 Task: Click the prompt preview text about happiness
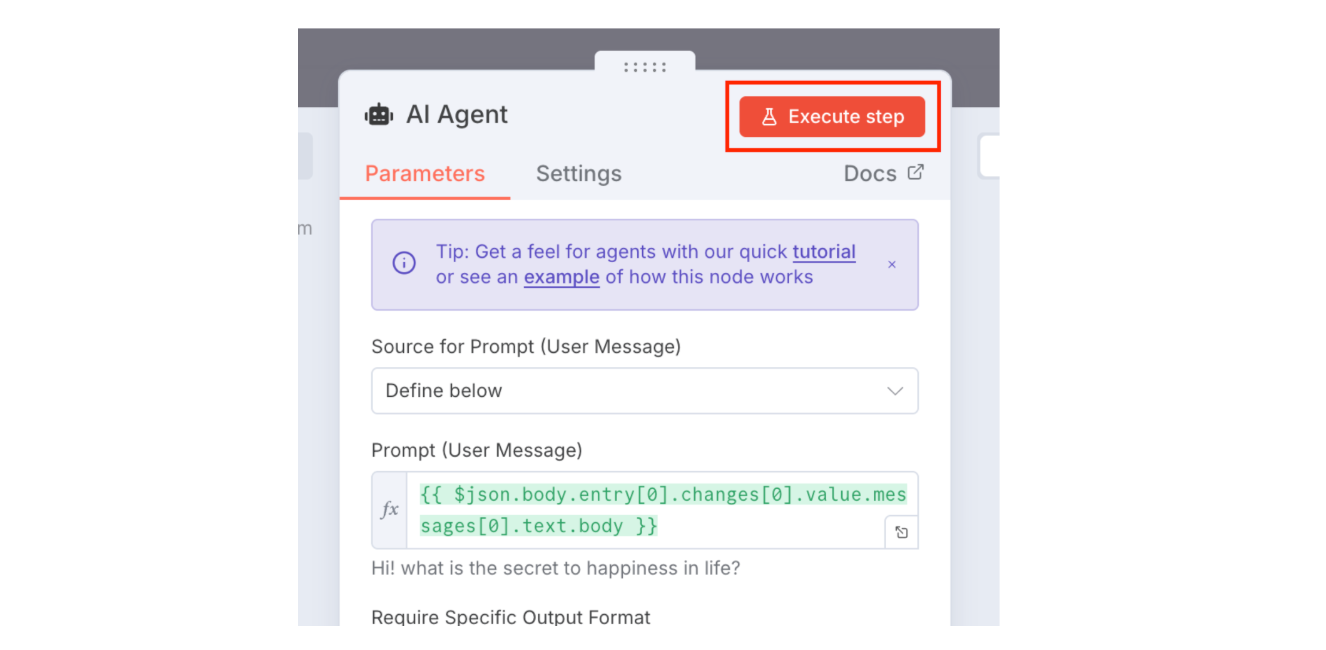555,569
